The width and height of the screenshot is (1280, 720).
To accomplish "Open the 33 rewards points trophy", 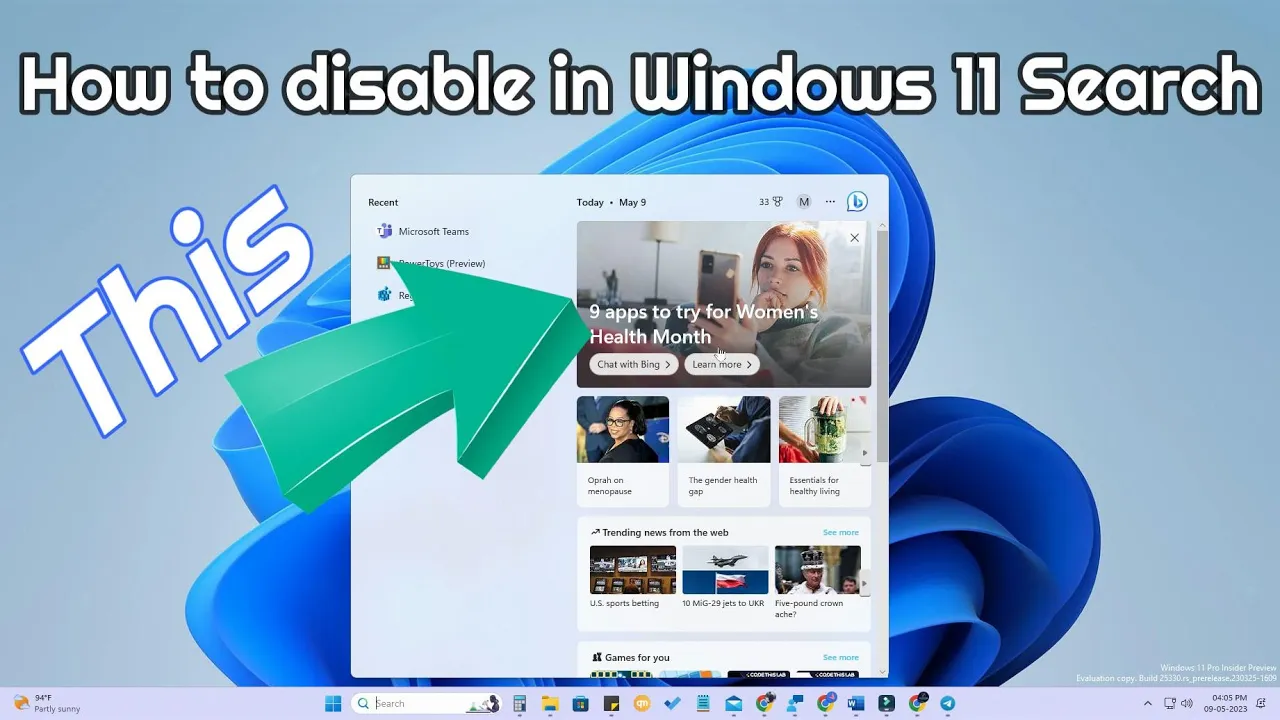I will tap(770, 202).
